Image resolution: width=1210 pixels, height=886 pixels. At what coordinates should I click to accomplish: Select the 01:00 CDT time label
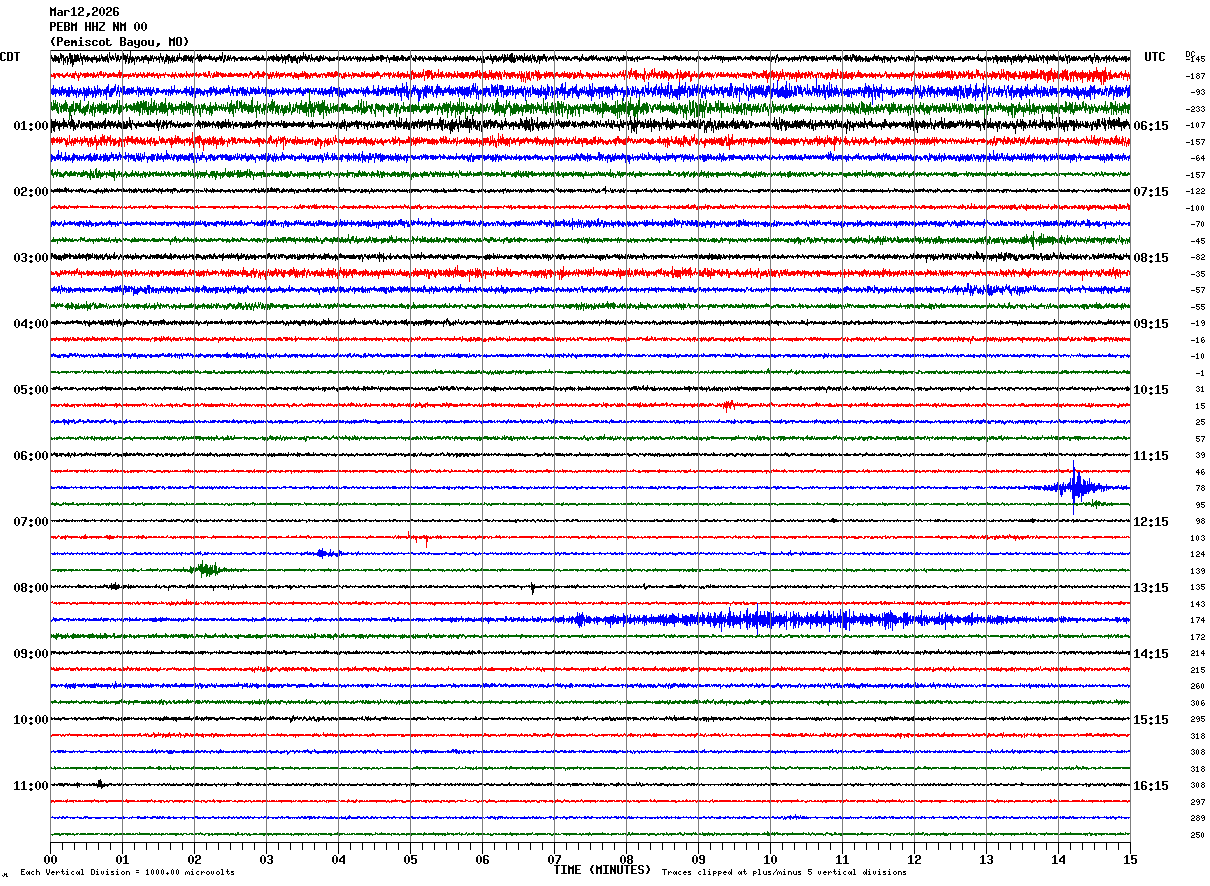click(x=31, y=126)
